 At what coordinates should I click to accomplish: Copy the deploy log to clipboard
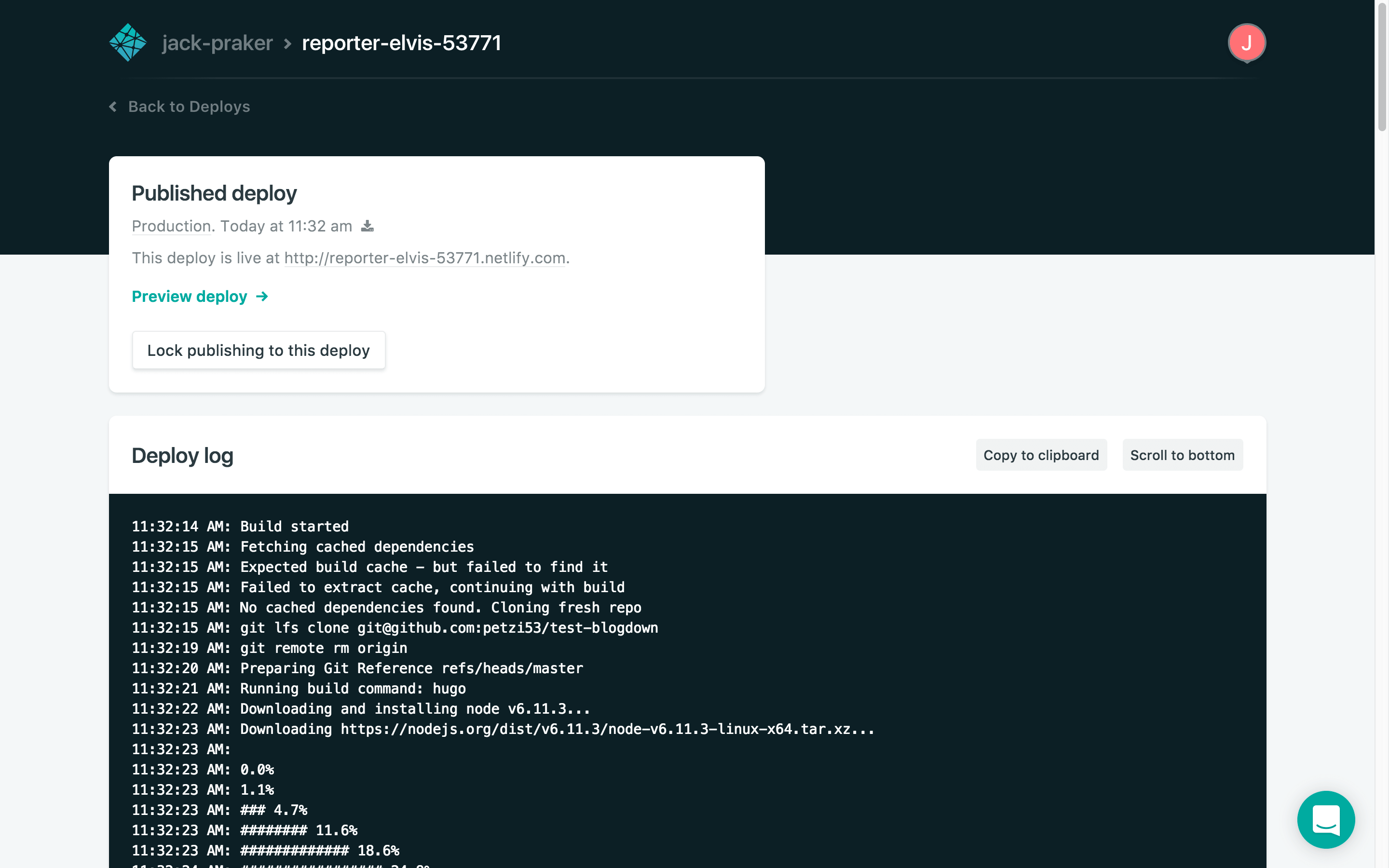tap(1041, 455)
